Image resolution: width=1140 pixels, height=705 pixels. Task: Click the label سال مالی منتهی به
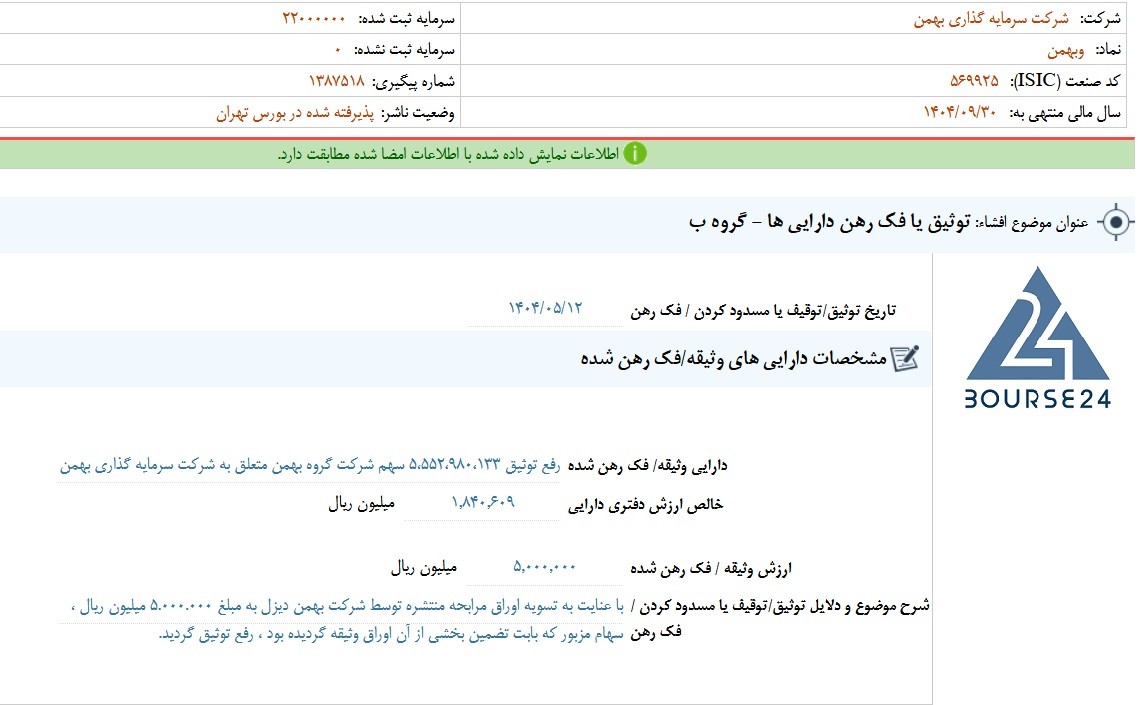click(x=1065, y=113)
